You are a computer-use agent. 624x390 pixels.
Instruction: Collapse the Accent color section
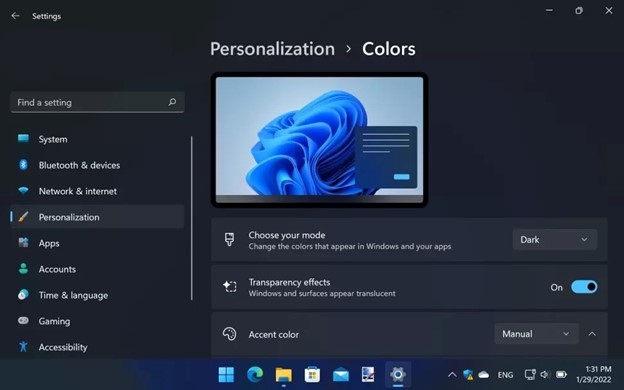592,334
